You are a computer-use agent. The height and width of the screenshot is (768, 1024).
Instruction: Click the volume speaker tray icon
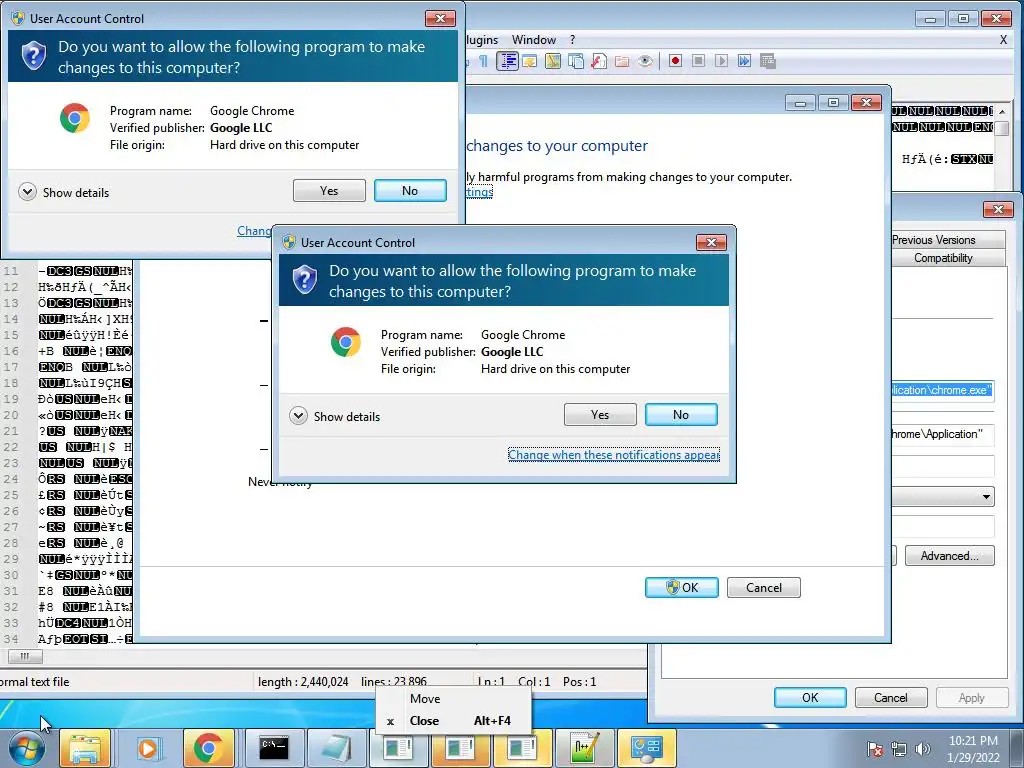pyautogui.click(x=922, y=749)
